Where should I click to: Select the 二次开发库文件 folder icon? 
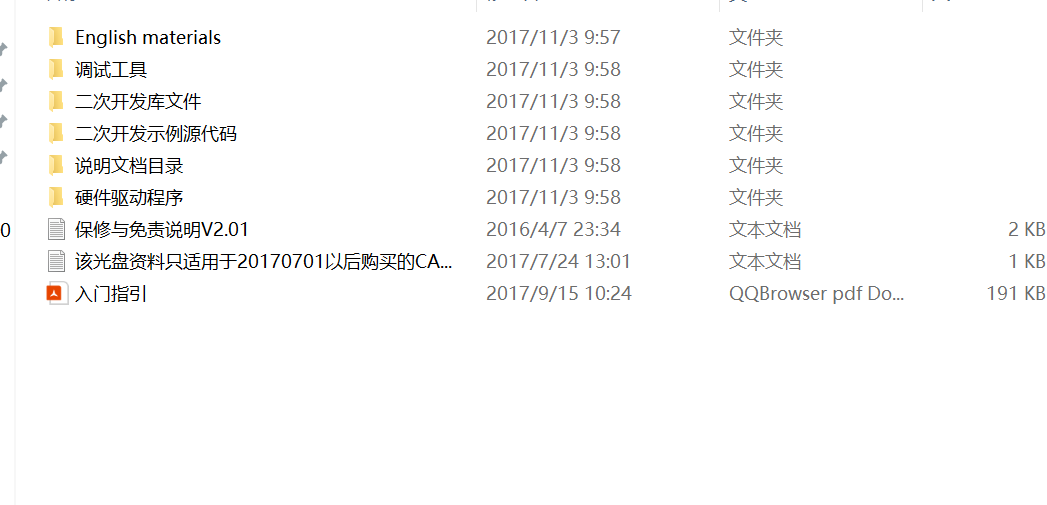coord(56,102)
